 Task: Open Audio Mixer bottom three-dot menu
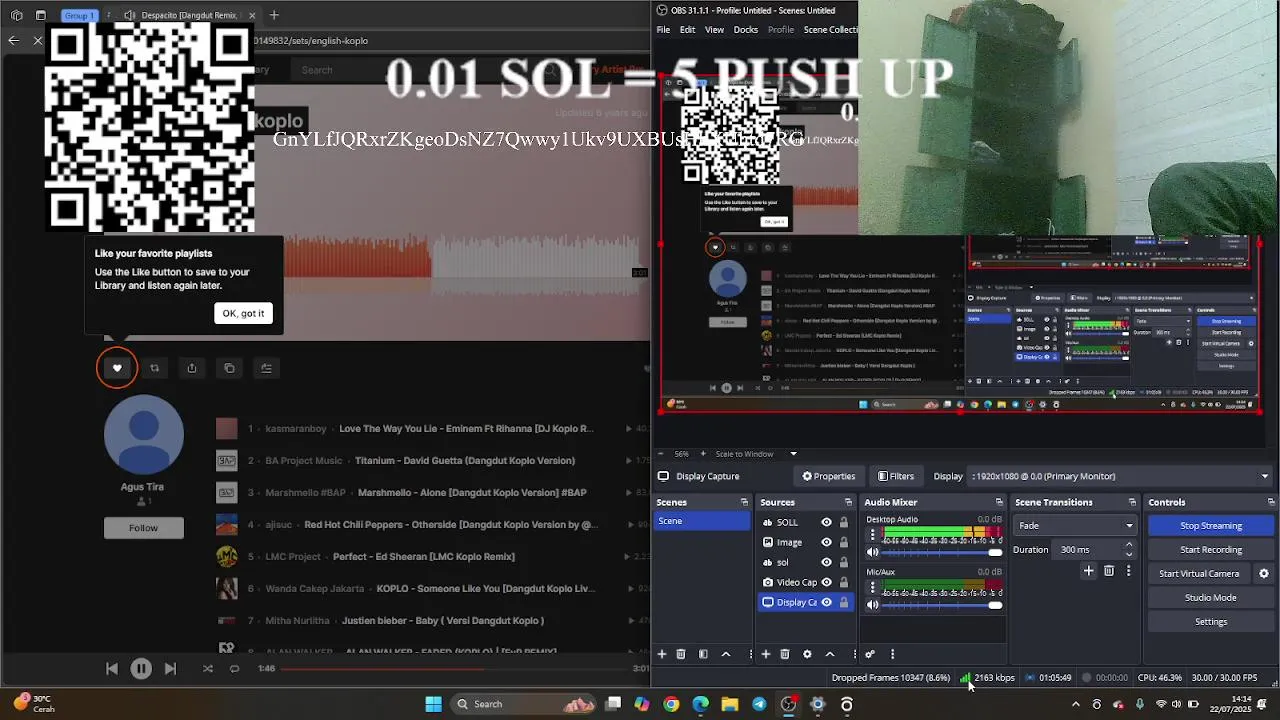[x=892, y=654]
